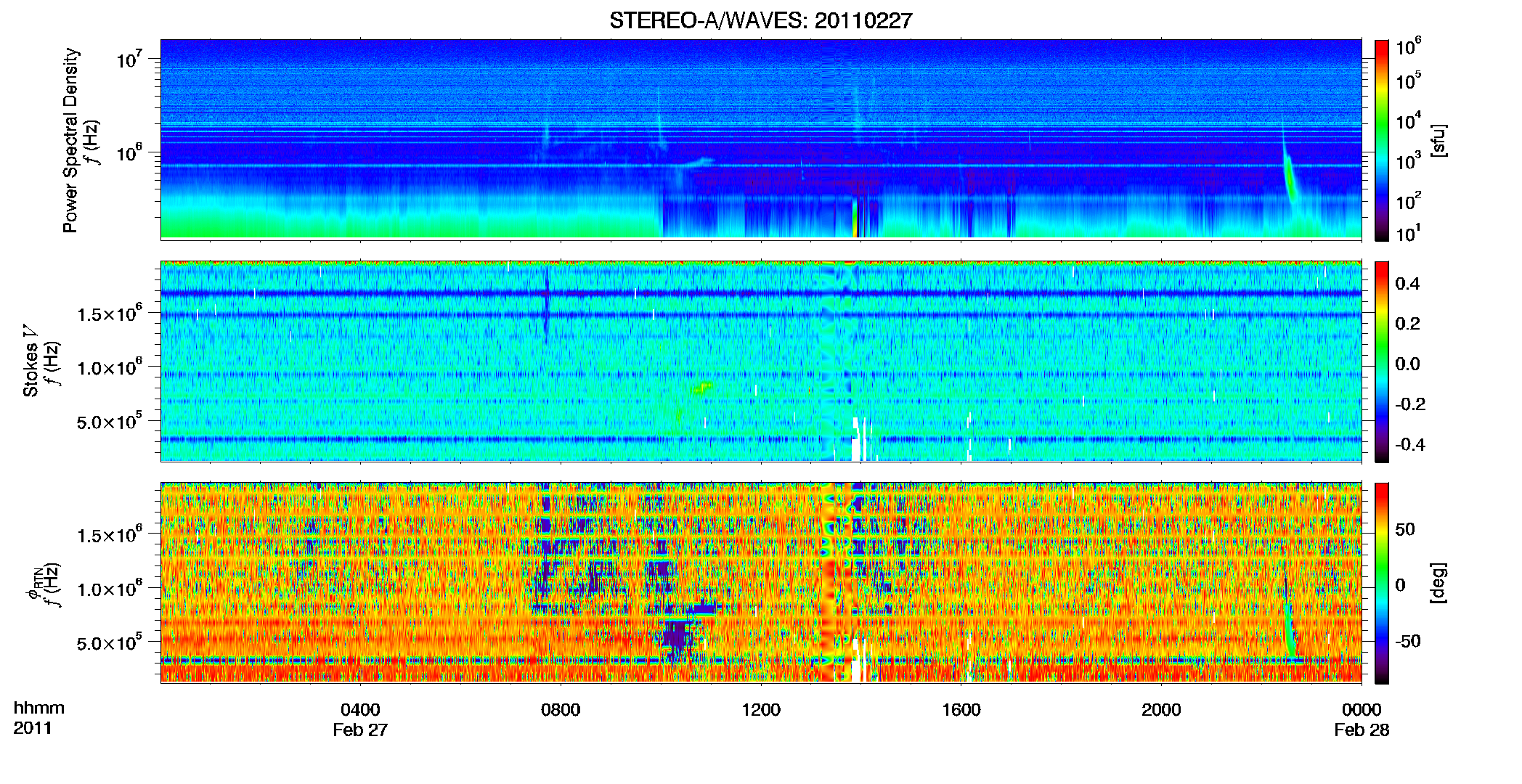
Task: Click the Stokes V spectrogram panel
Action: (761, 361)
